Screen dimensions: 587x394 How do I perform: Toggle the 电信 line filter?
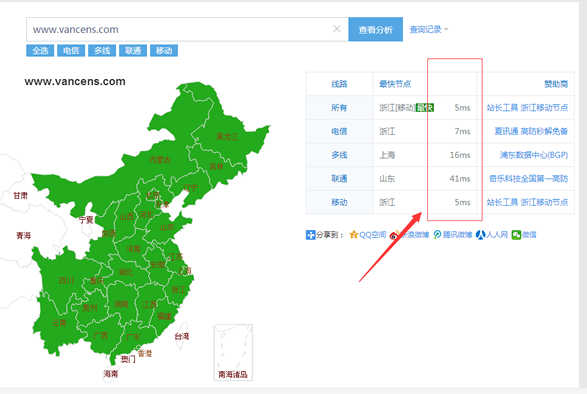[x=71, y=51]
